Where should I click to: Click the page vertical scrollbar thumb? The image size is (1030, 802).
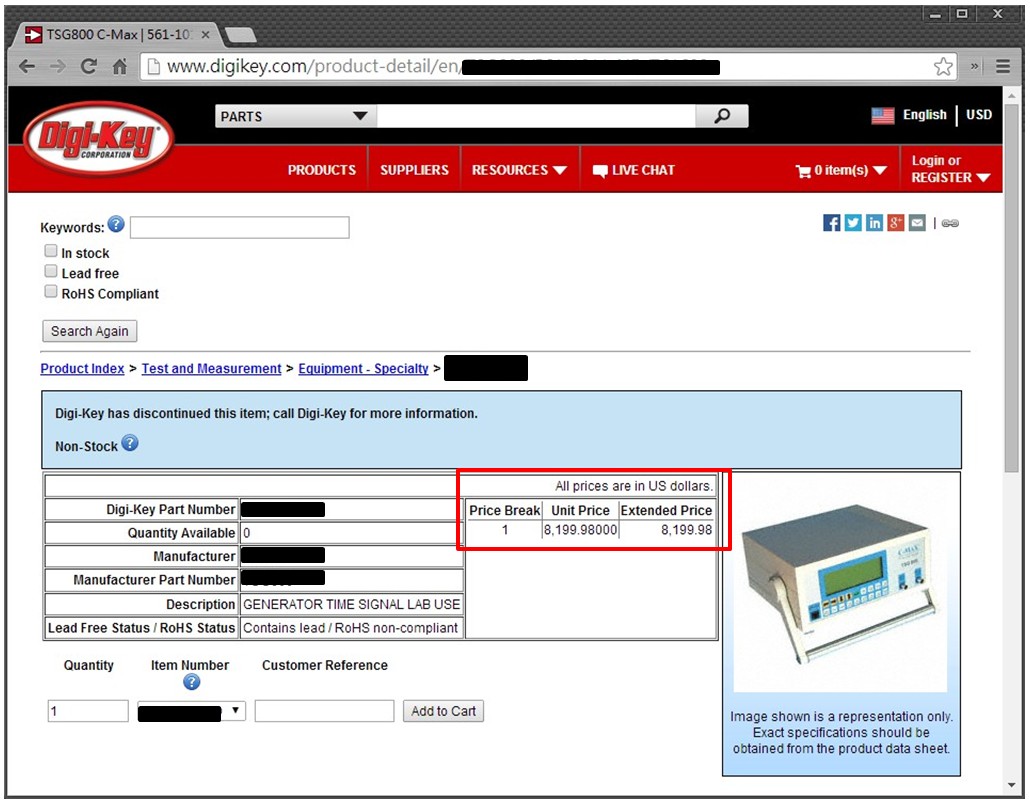click(1012, 289)
